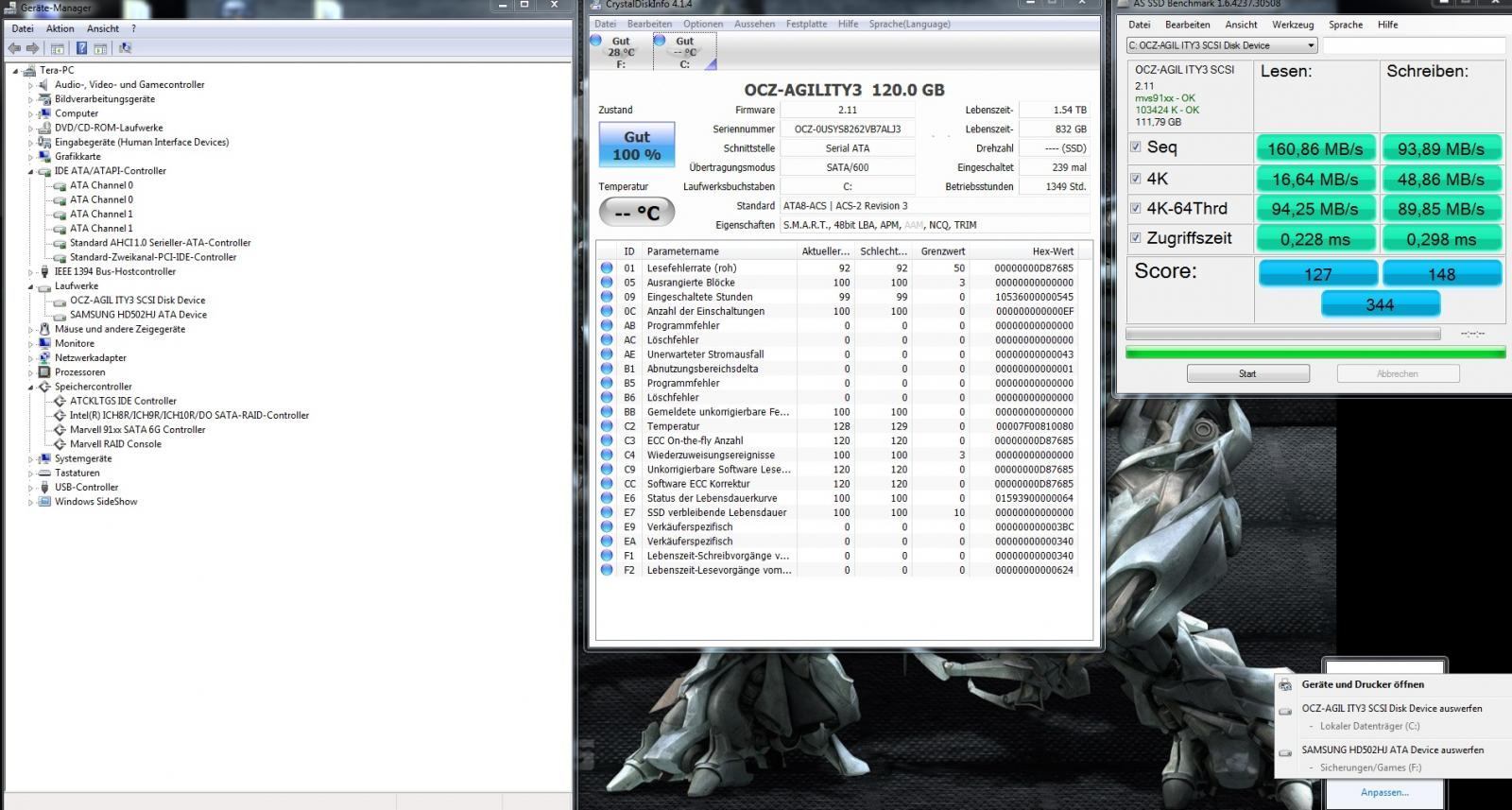Uncheck the 4K benchmark checkbox
This screenshot has width=1512, height=810.
click(1136, 178)
